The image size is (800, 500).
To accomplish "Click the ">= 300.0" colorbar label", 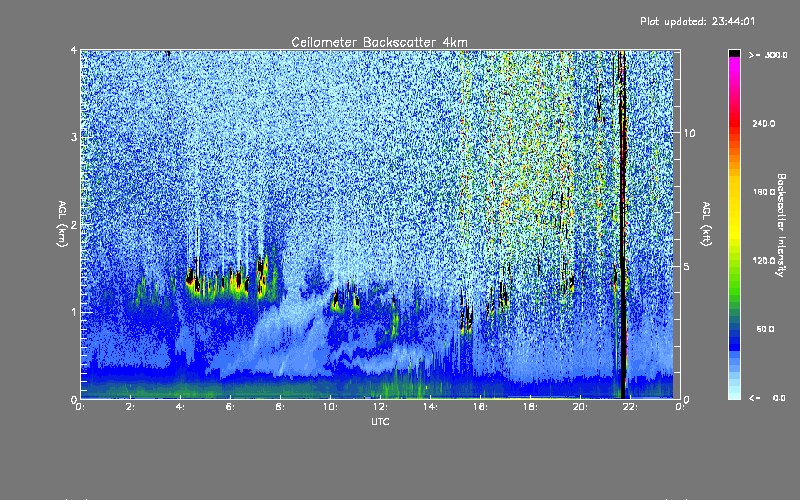I will pyautogui.click(x=768, y=55).
